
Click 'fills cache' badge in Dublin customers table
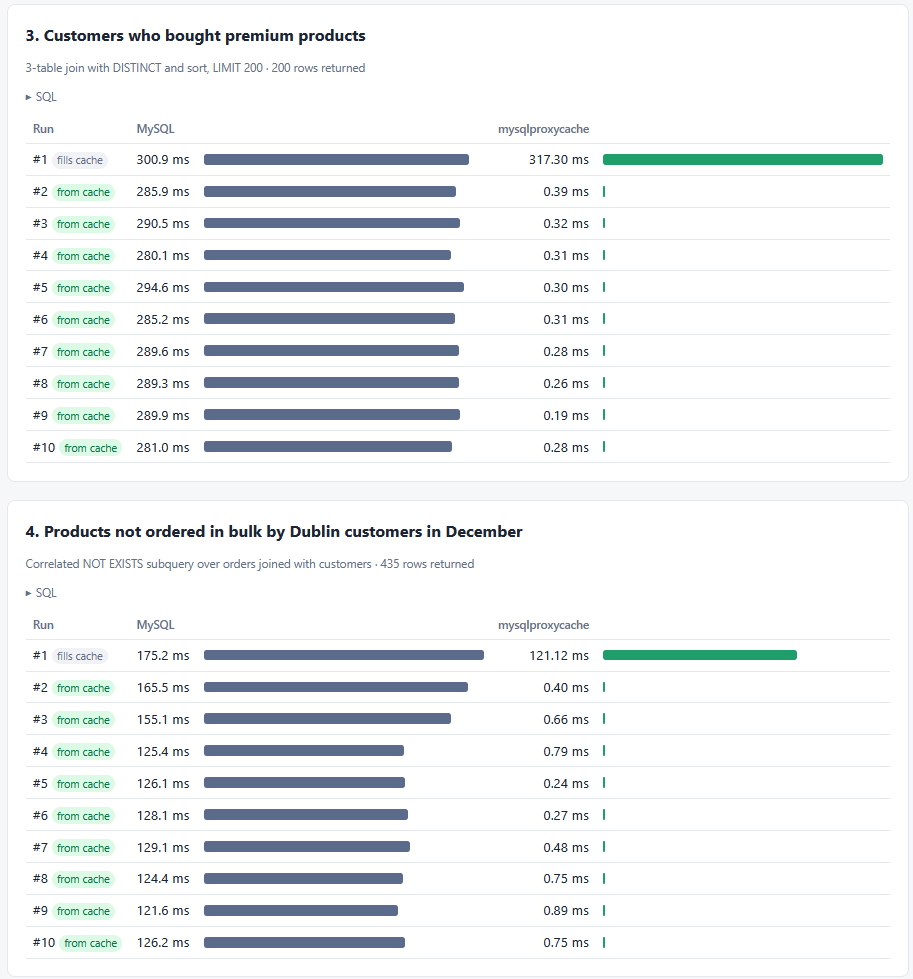tap(80, 656)
